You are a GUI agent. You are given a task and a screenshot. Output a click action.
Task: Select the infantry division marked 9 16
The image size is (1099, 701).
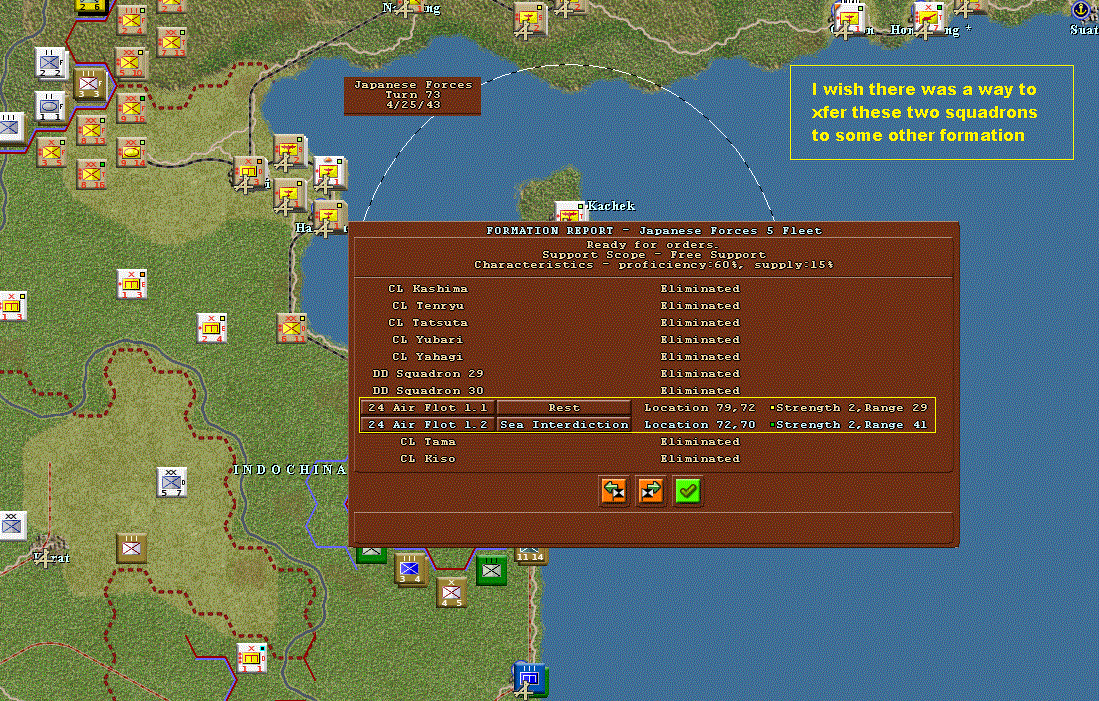130,108
